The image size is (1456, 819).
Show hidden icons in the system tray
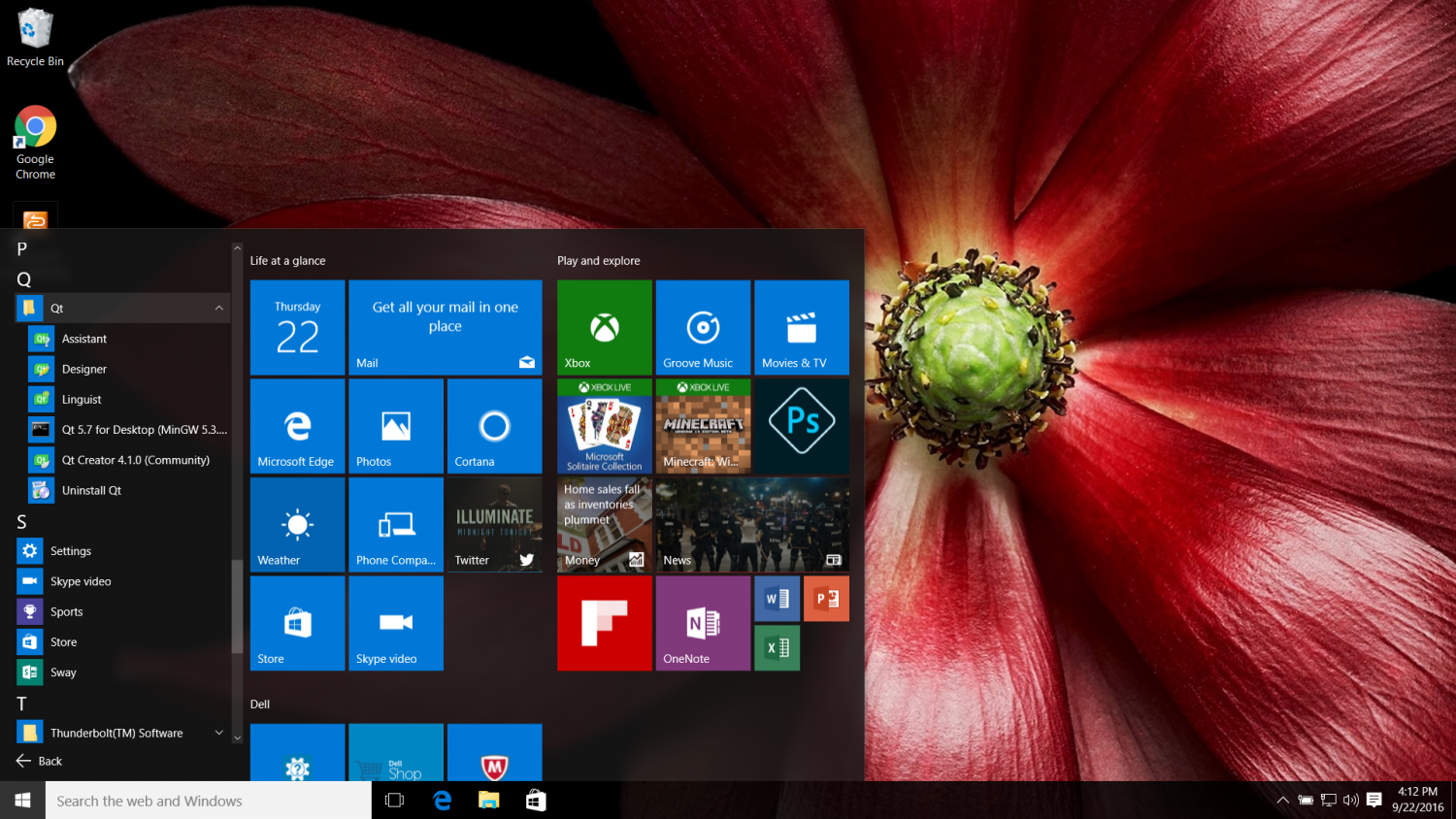coord(1282,800)
